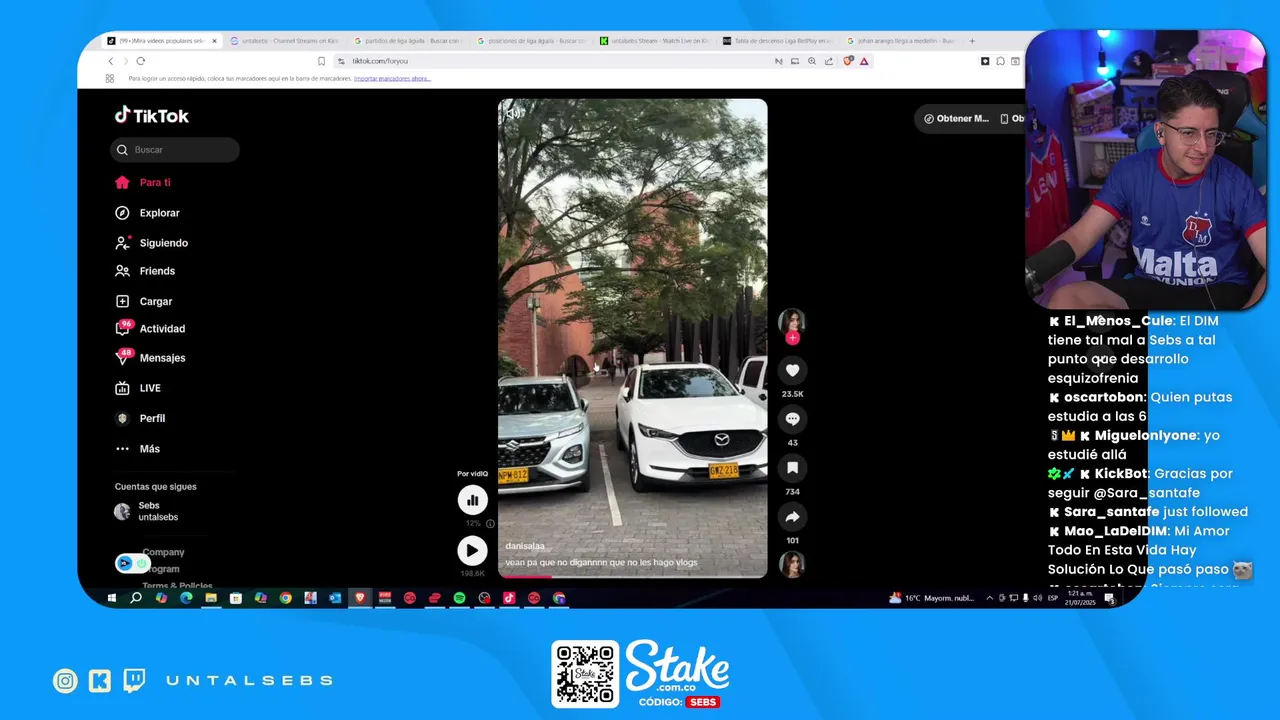Click the Obtener M... button
Viewport: 1280px width, 720px height.
tap(956, 119)
